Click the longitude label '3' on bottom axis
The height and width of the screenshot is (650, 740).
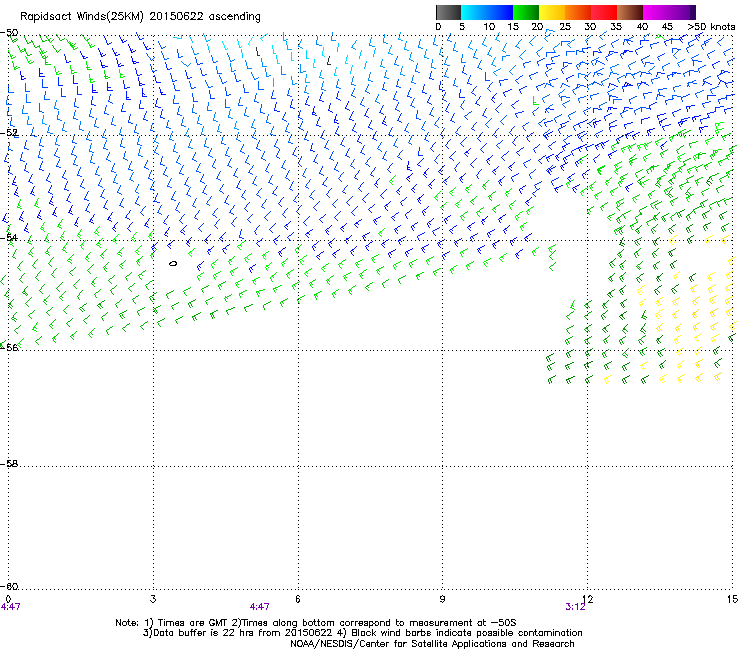click(153, 599)
